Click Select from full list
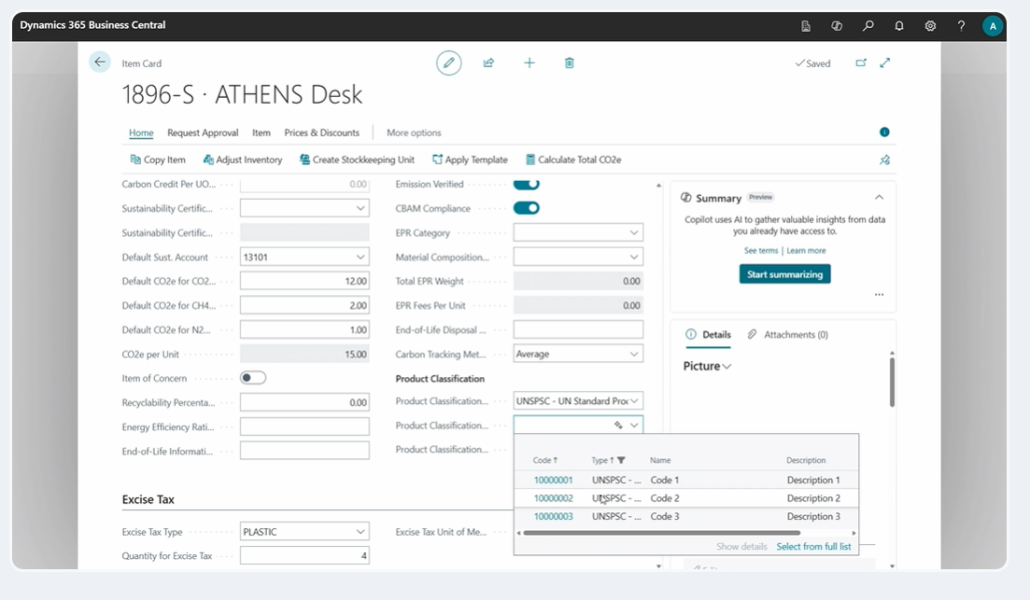 click(813, 547)
